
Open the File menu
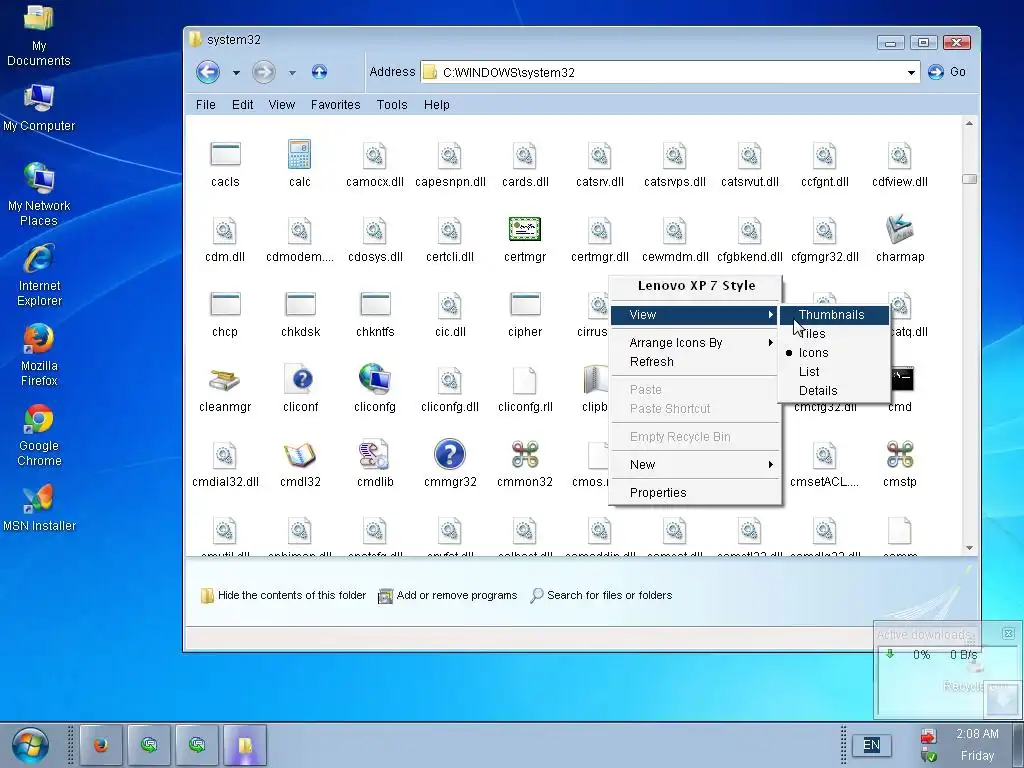[206, 104]
